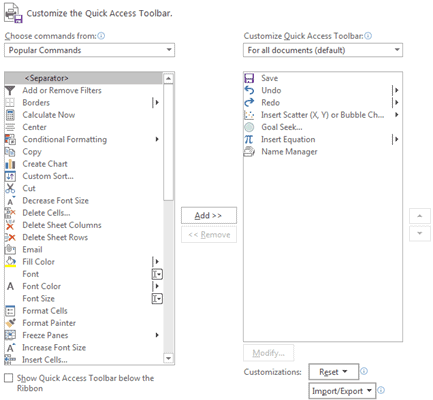The width and height of the screenshot is (433, 400).
Task: Click the Fill Color yellow paint bucket
Action: click(x=10, y=262)
